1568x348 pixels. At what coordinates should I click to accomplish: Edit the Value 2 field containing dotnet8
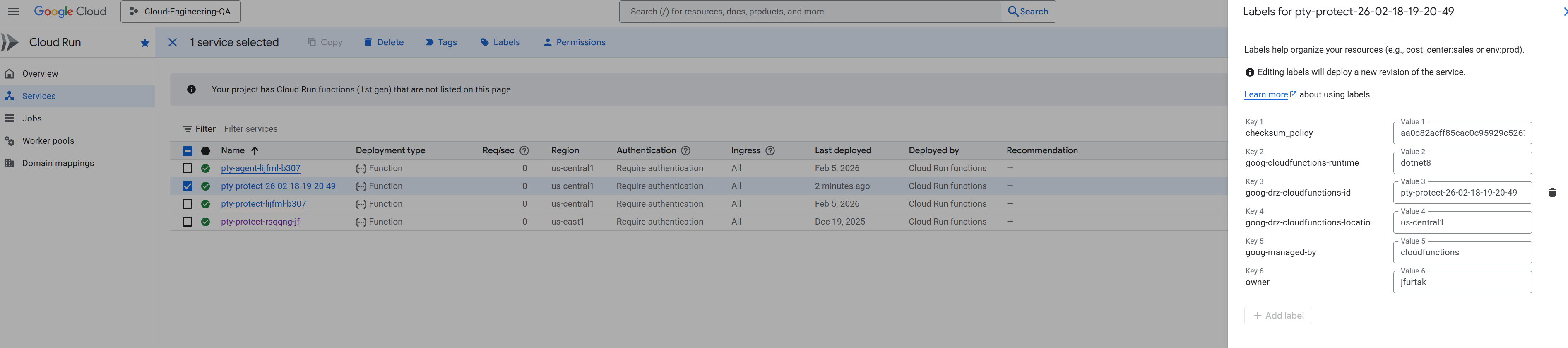tap(1462, 163)
